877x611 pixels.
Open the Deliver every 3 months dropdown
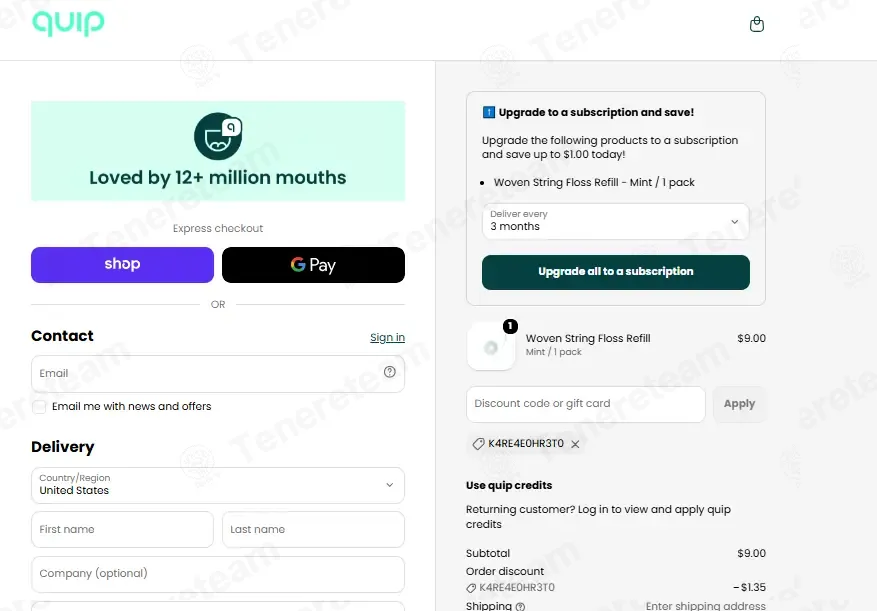coord(615,221)
